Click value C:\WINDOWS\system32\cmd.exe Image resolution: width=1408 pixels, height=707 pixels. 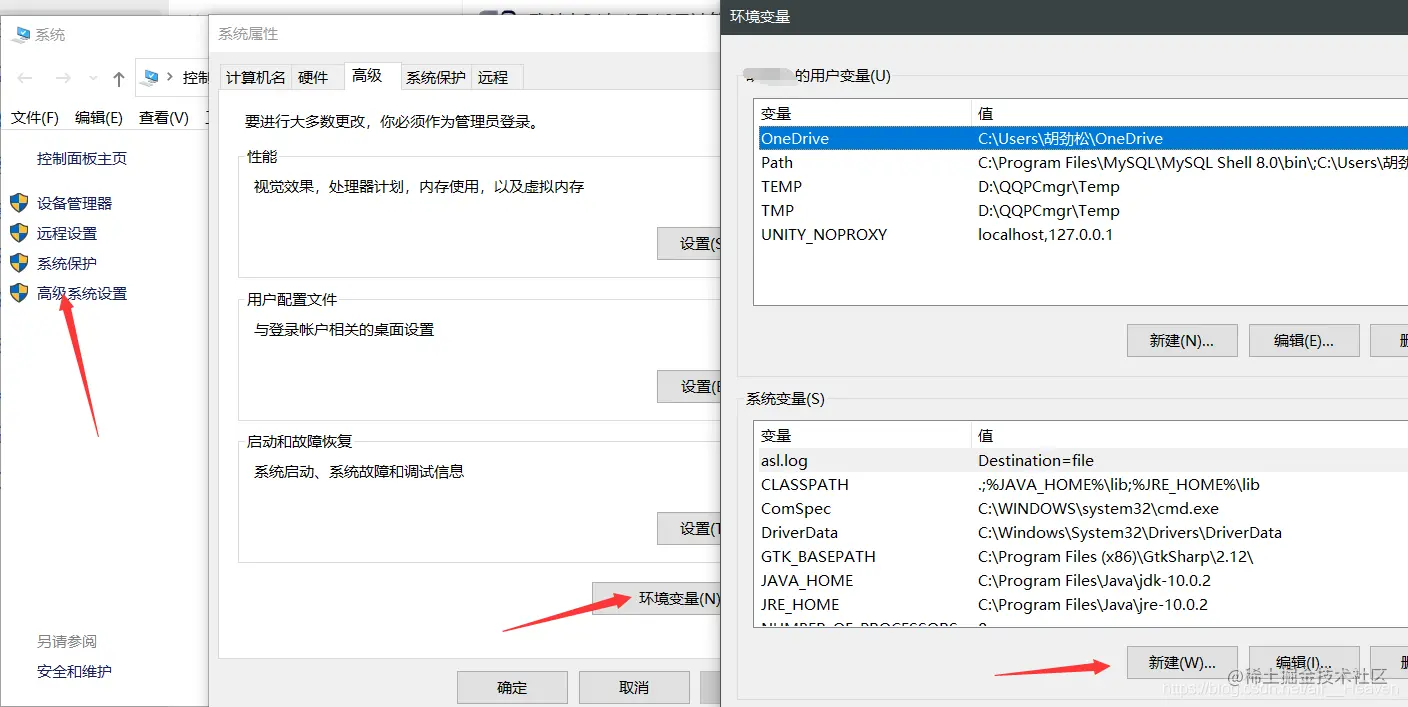[1098, 508]
